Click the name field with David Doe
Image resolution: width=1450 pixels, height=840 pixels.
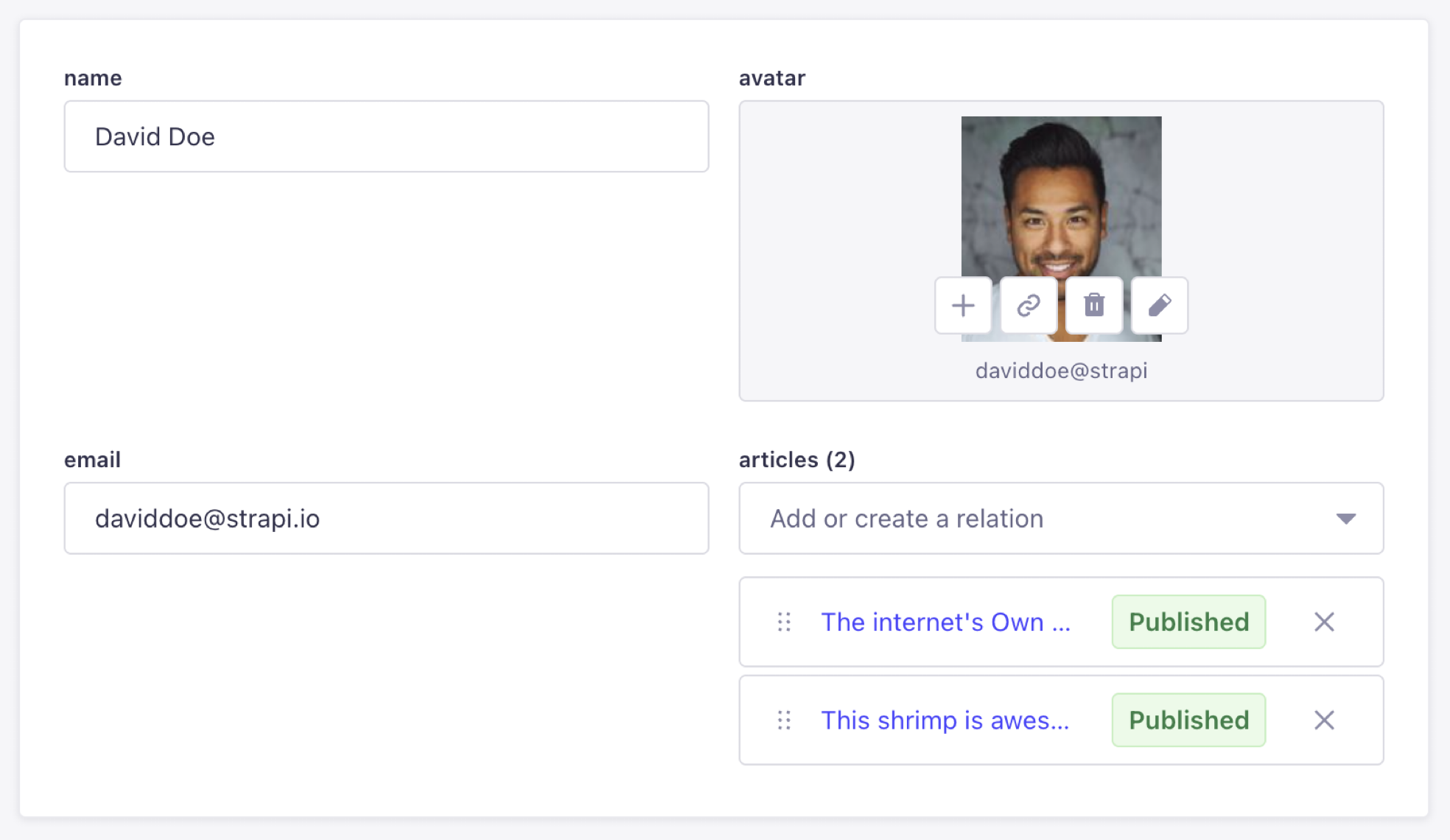click(386, 137)
